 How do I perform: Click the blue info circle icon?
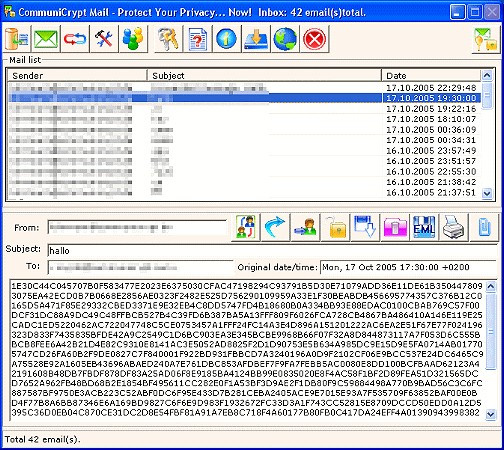click(227, 39)
